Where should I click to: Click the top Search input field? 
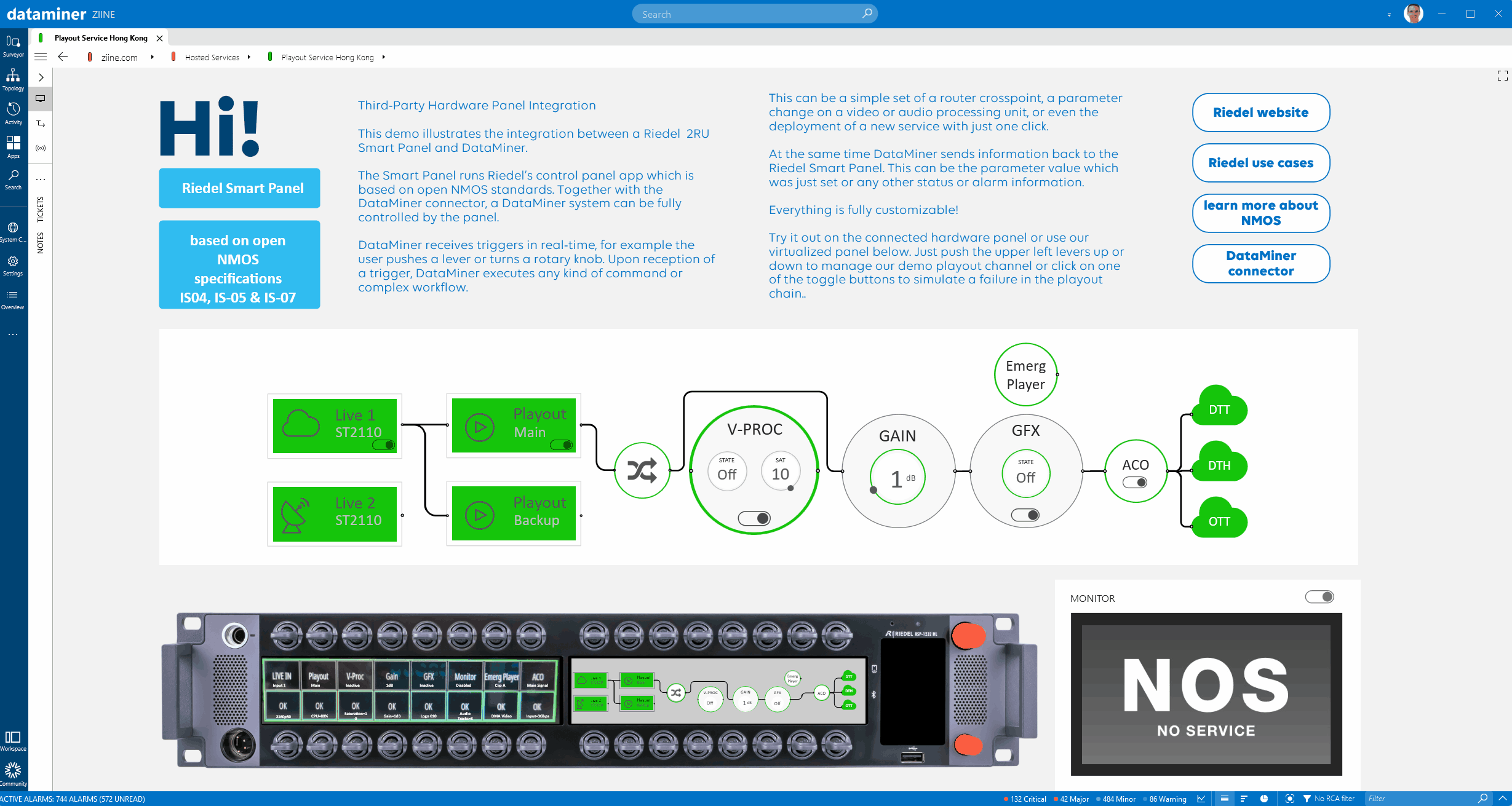754,14
